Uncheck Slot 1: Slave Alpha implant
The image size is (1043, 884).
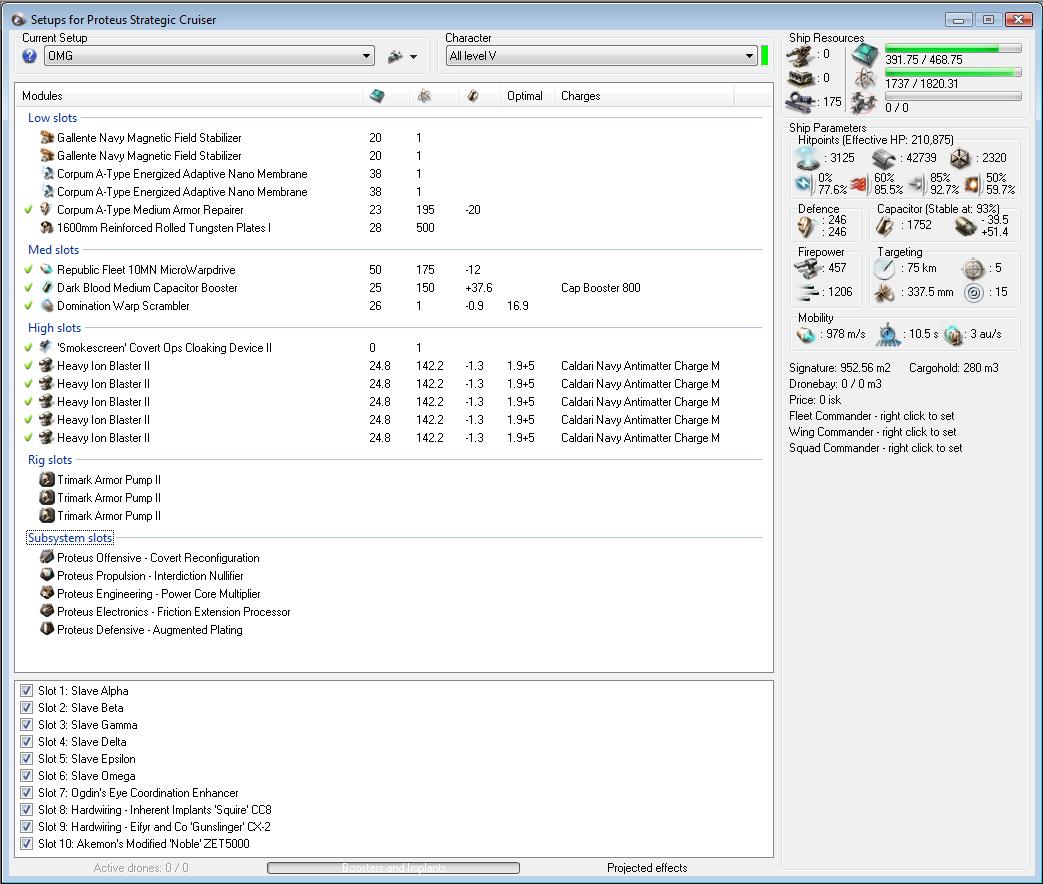27,691
